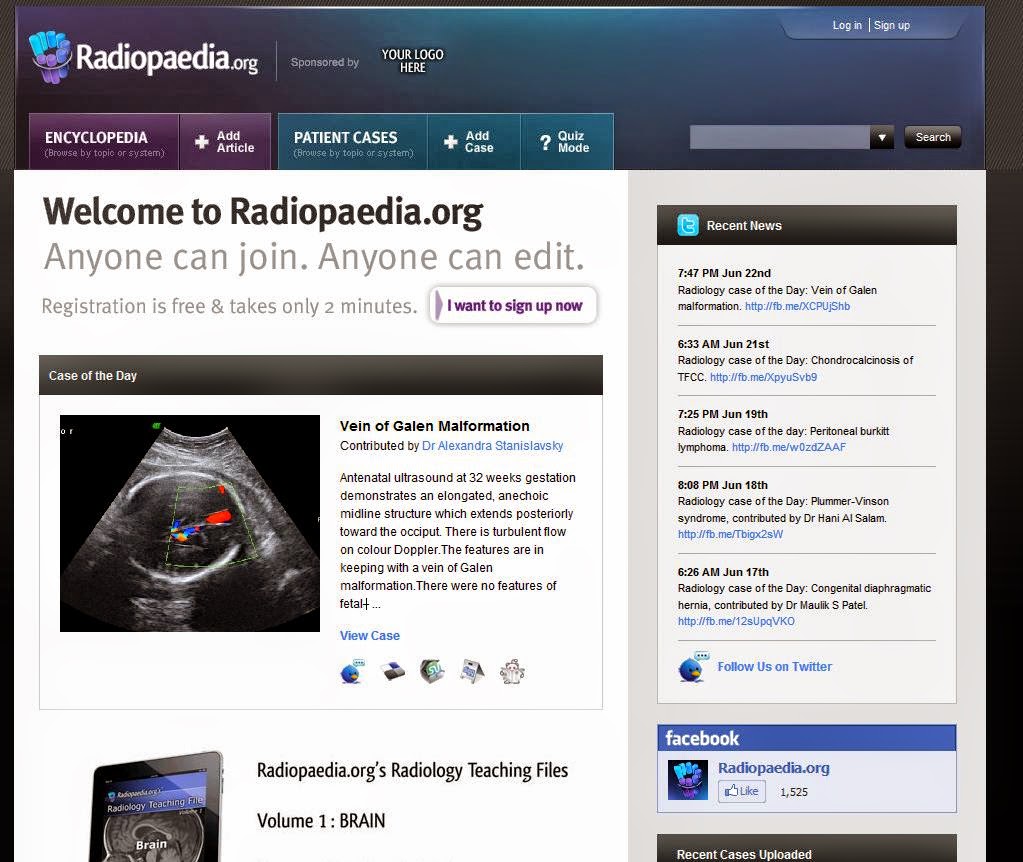Image resolution: width=1023 pixels, height=862 pixels.
Task: Click the Quiz Mode question mark icon
Action: pyautogui.click(x=545, y=141)
